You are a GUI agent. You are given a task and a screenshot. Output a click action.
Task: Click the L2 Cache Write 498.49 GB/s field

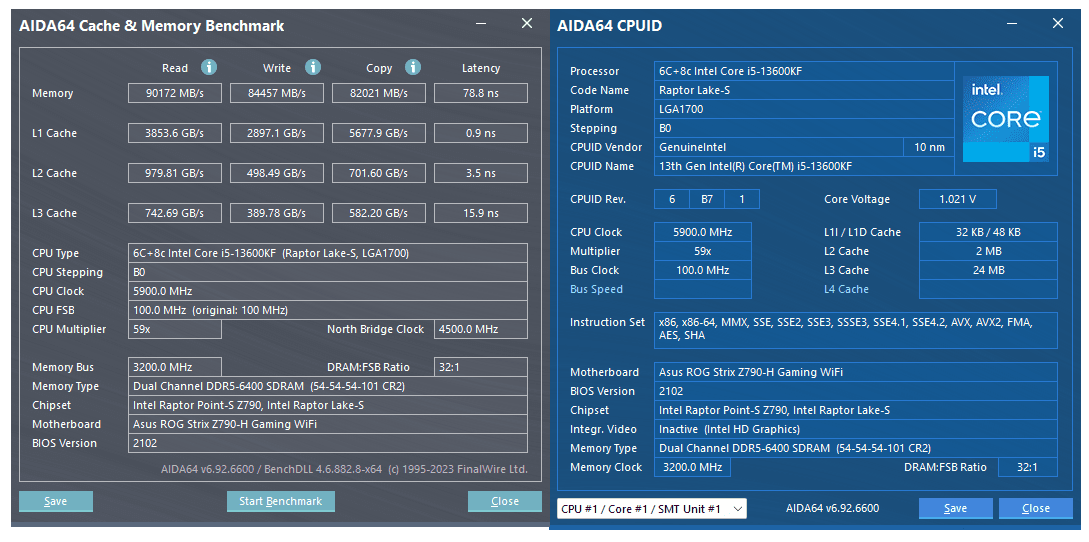(x=277, y=173)
